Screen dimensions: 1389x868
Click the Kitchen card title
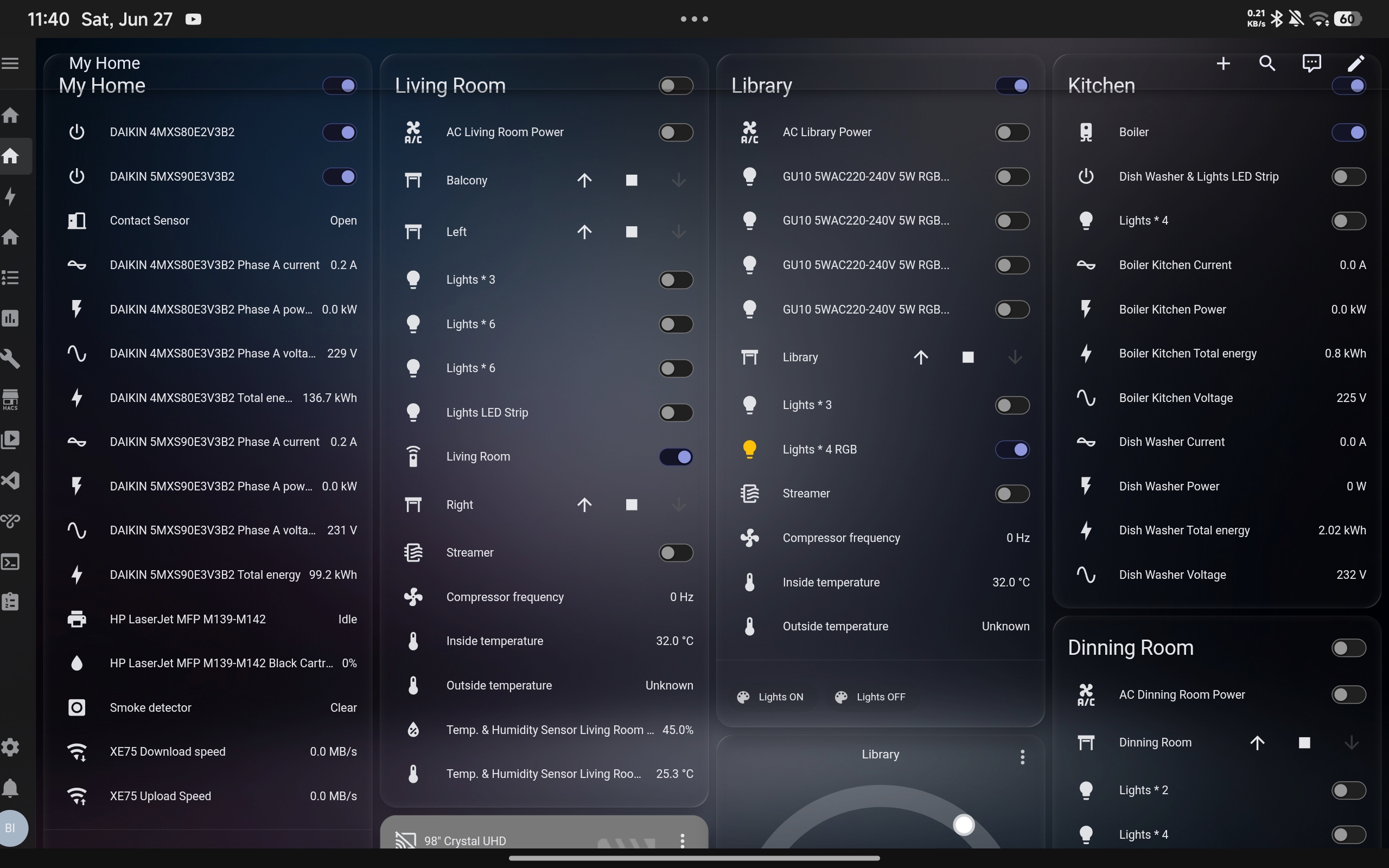(1101, 86)
